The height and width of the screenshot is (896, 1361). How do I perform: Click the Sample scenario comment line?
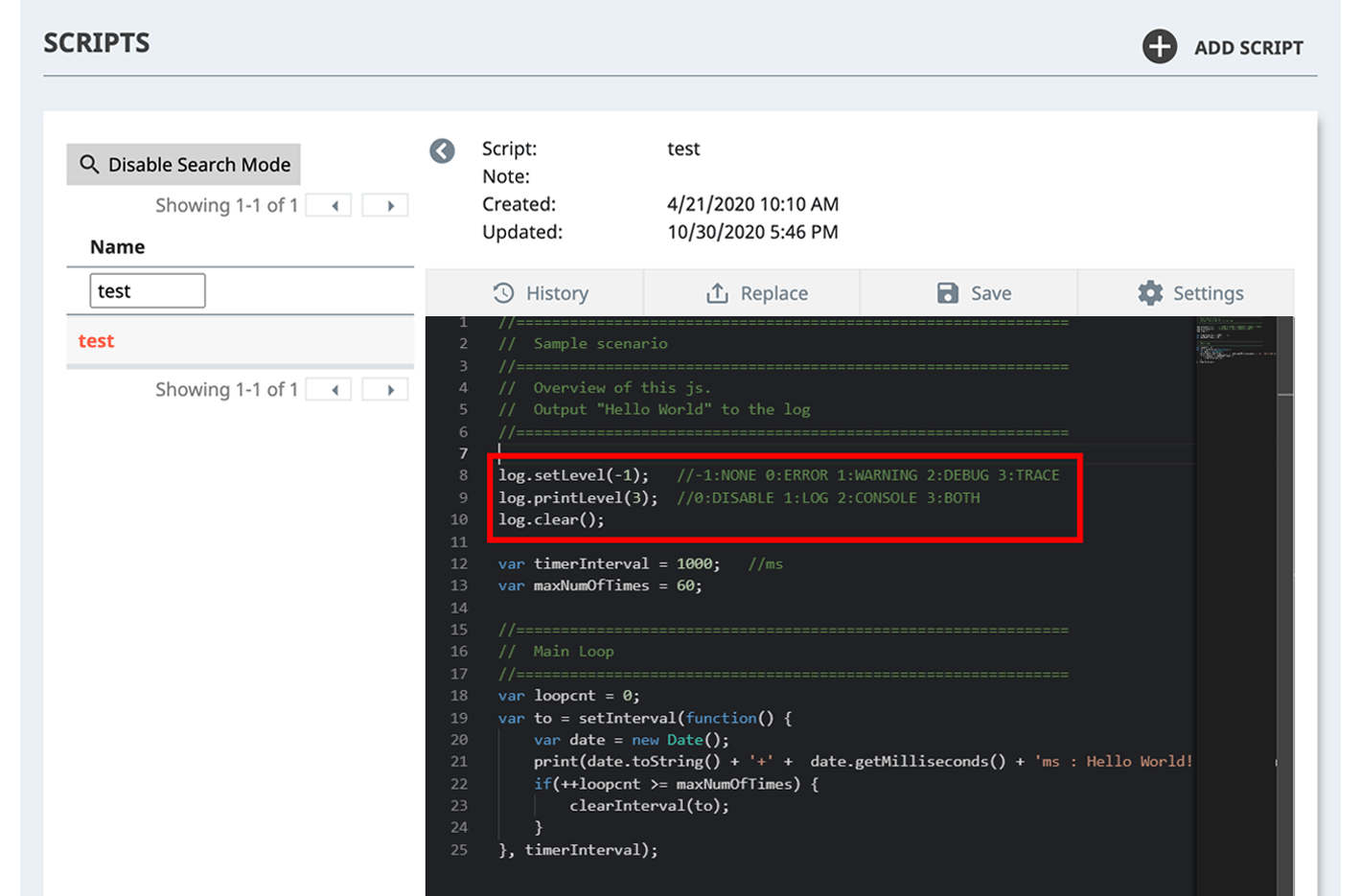coord(583,343)
